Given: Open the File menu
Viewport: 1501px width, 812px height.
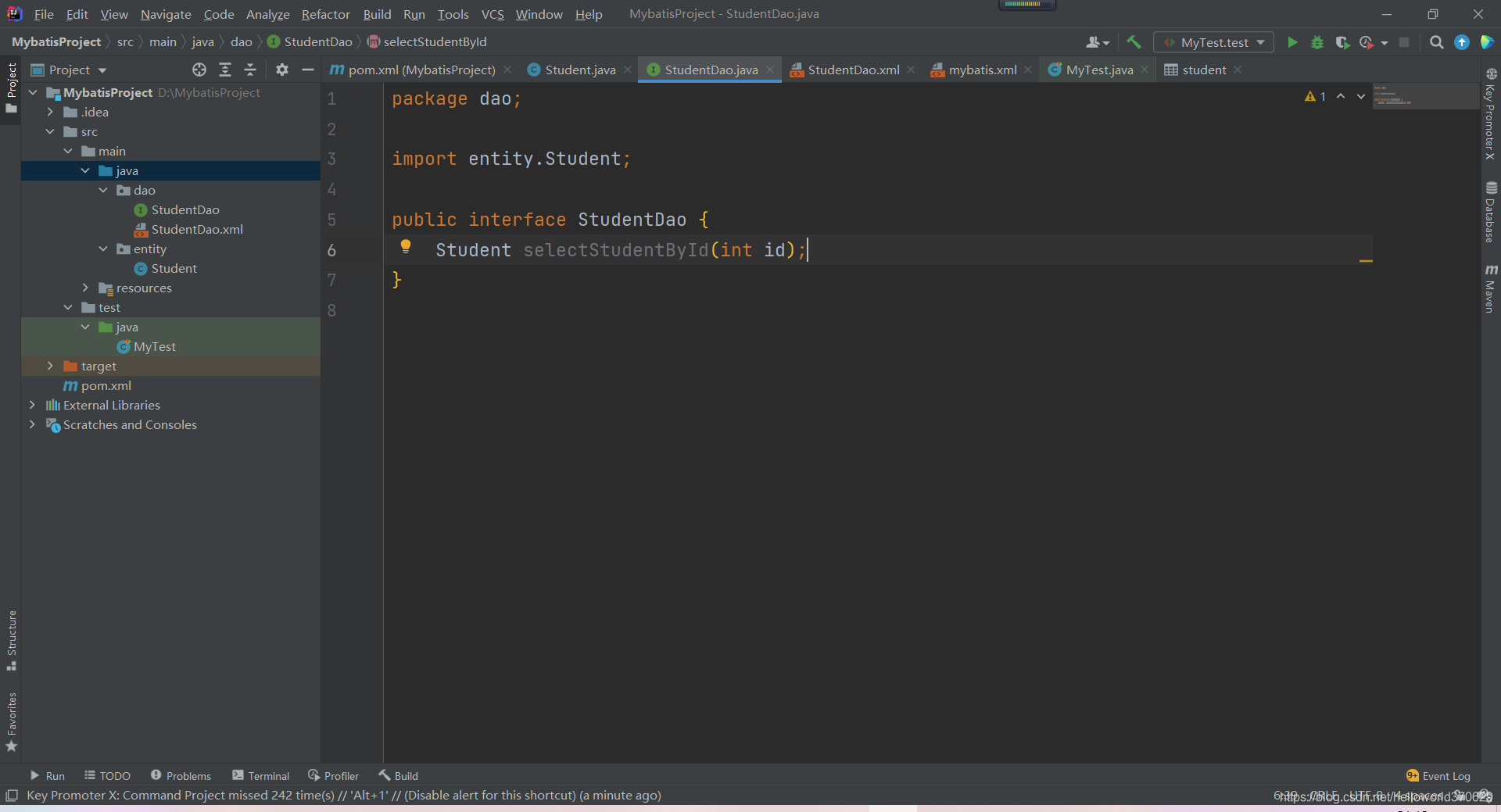Looking at the screenshot, I should click(44, 14).
